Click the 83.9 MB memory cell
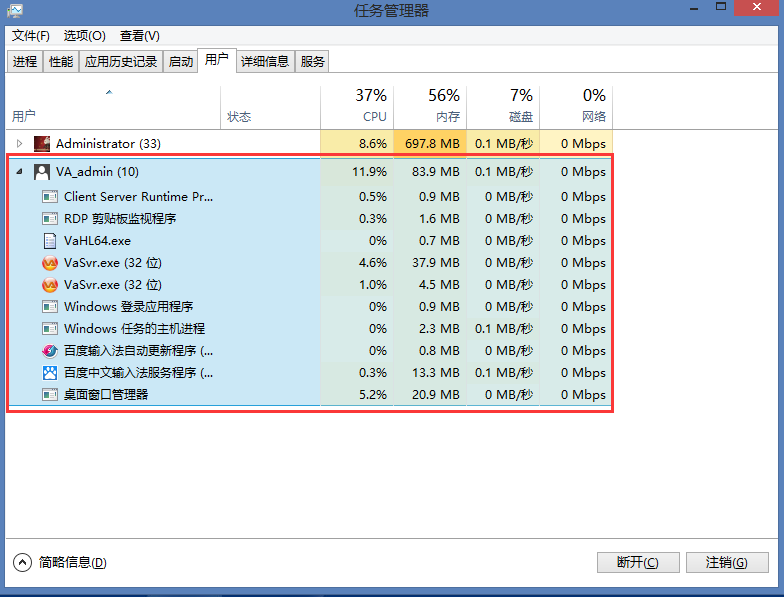The image size is (784, 597). point(430,172)
